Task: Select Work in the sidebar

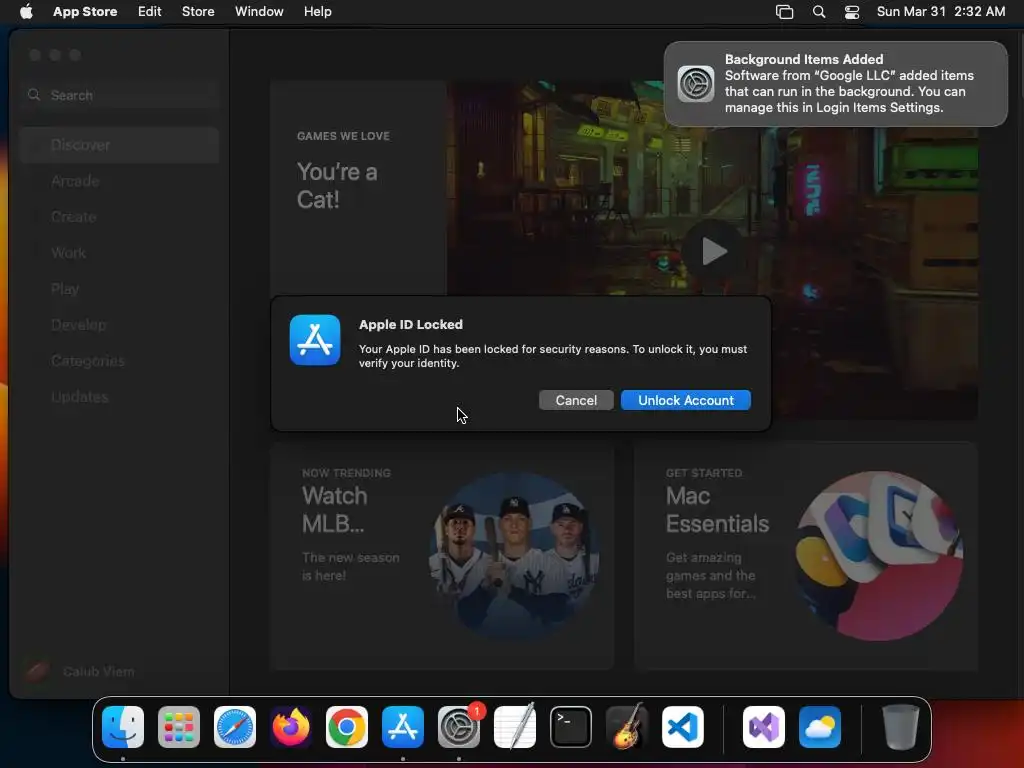Action: [120, 253]
